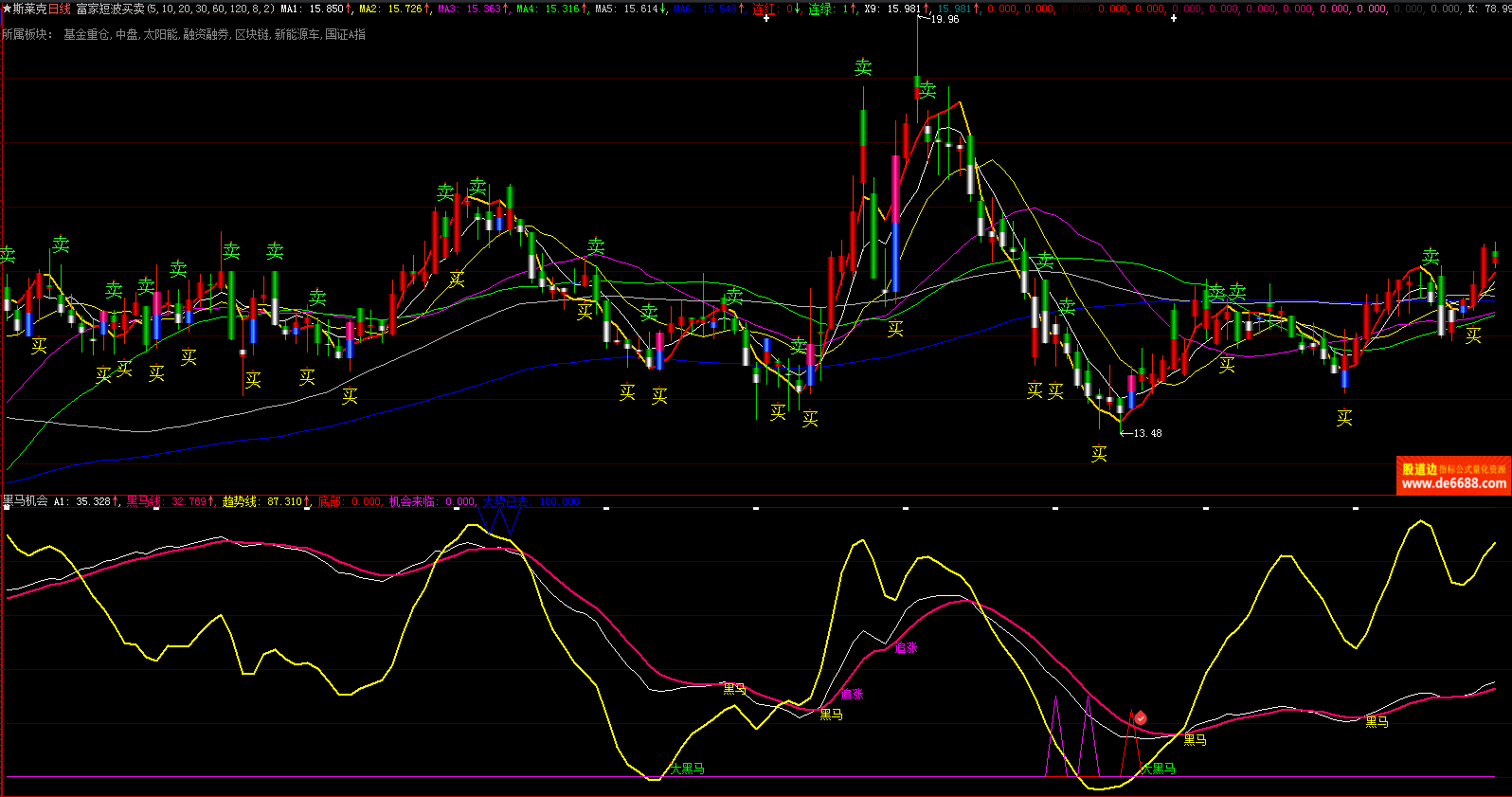Viewport: 1512px width, 797px height.
Task: Click the right white plus marker at top
Action: [x=1174, y=18]
